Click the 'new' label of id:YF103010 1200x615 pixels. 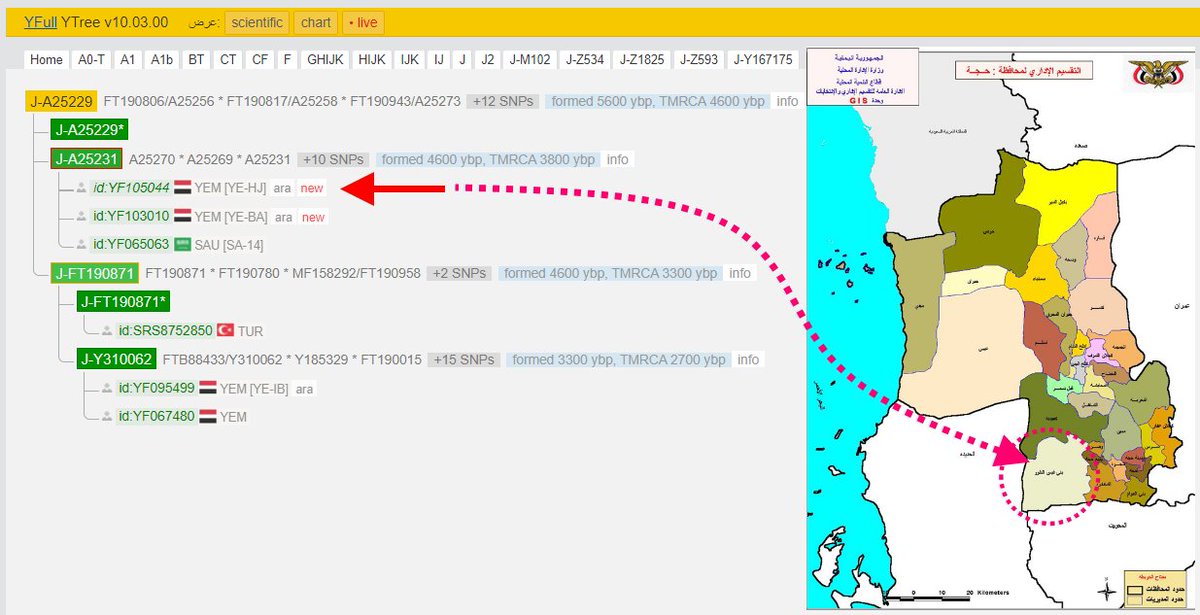314,217
